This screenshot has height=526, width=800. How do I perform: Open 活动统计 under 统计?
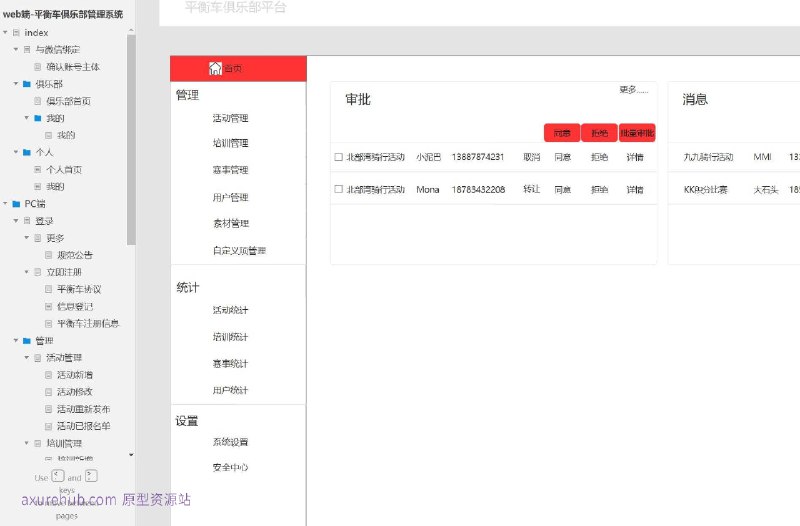[x=231, y=310]
